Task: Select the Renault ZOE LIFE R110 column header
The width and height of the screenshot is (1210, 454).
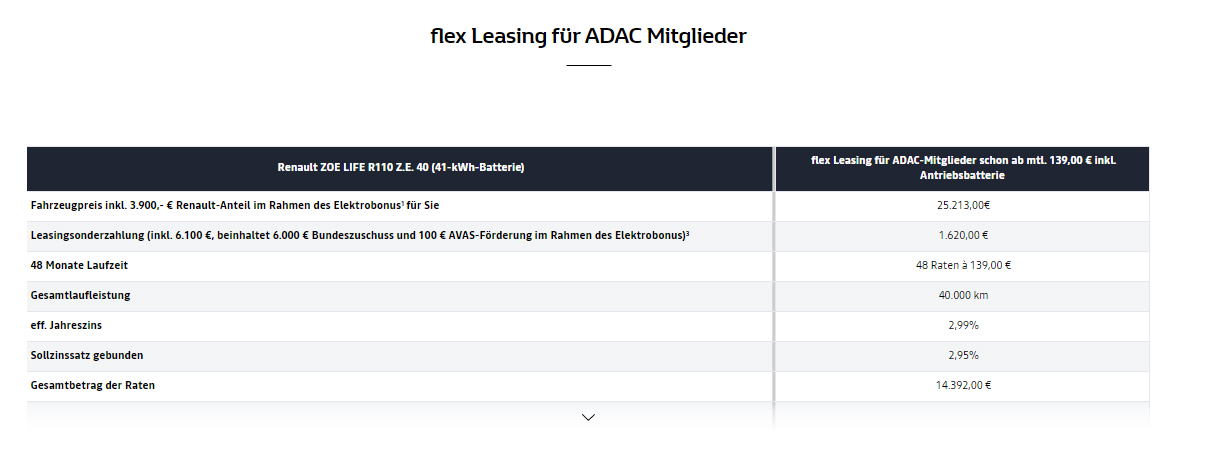Action: click(400, 168)
